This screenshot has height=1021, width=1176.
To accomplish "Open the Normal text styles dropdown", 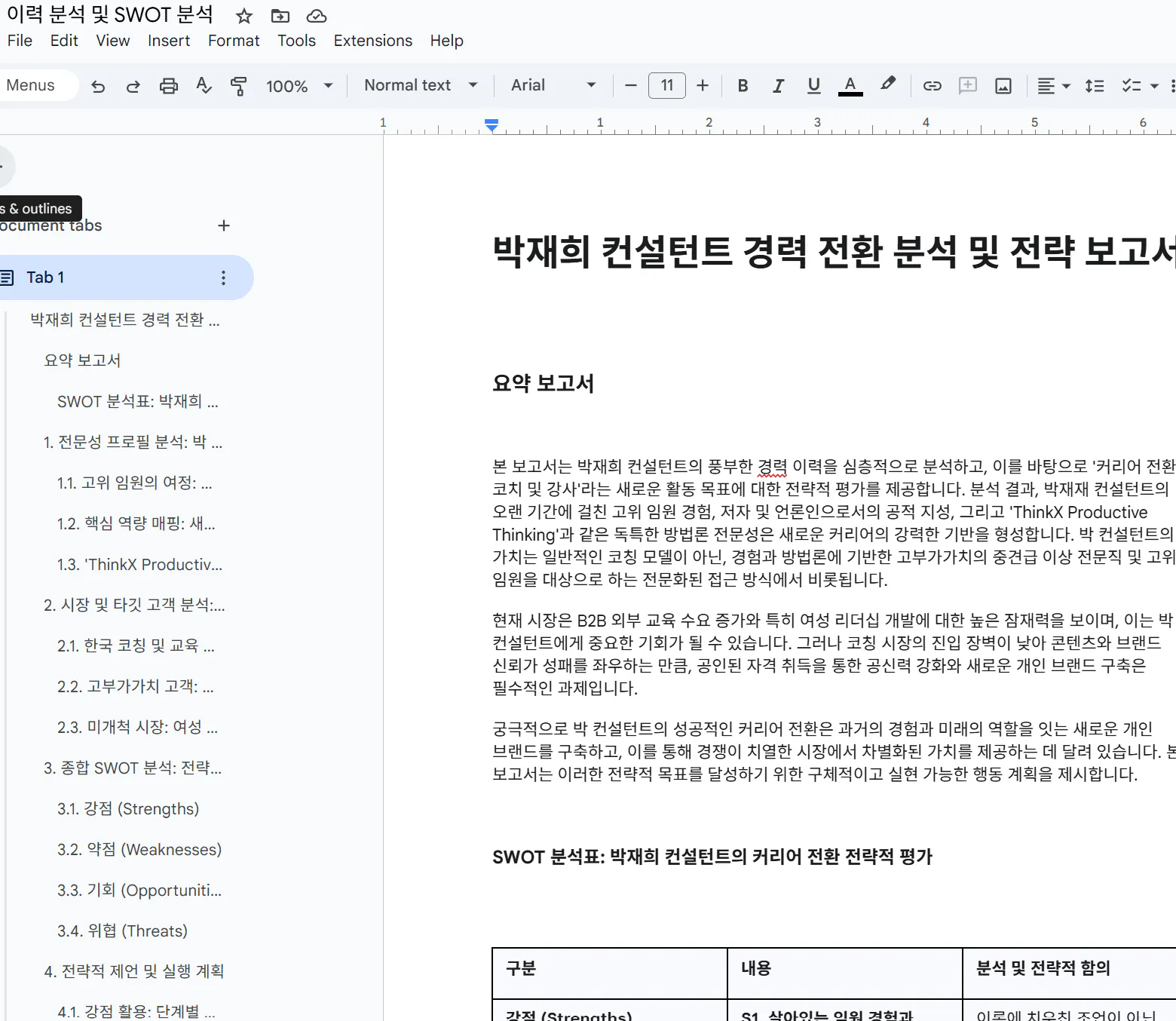I will [x=419, y=85].
